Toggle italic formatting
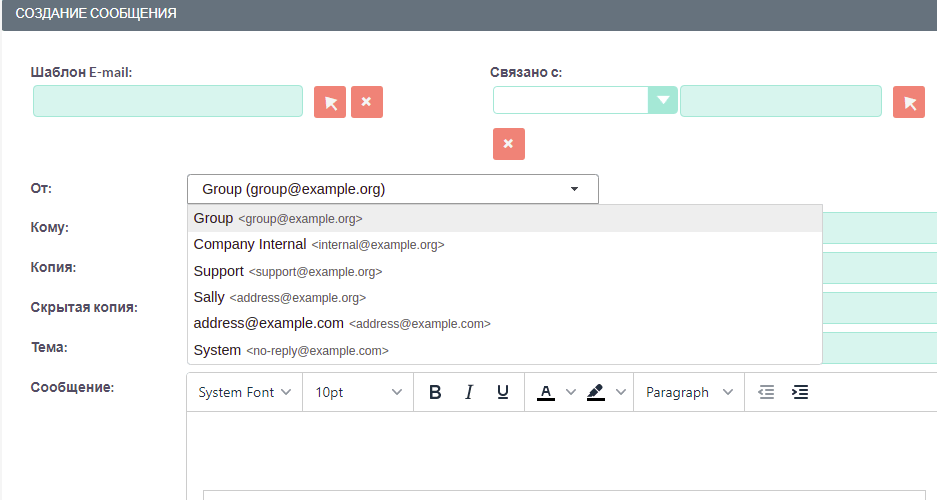 coord(469,393)
